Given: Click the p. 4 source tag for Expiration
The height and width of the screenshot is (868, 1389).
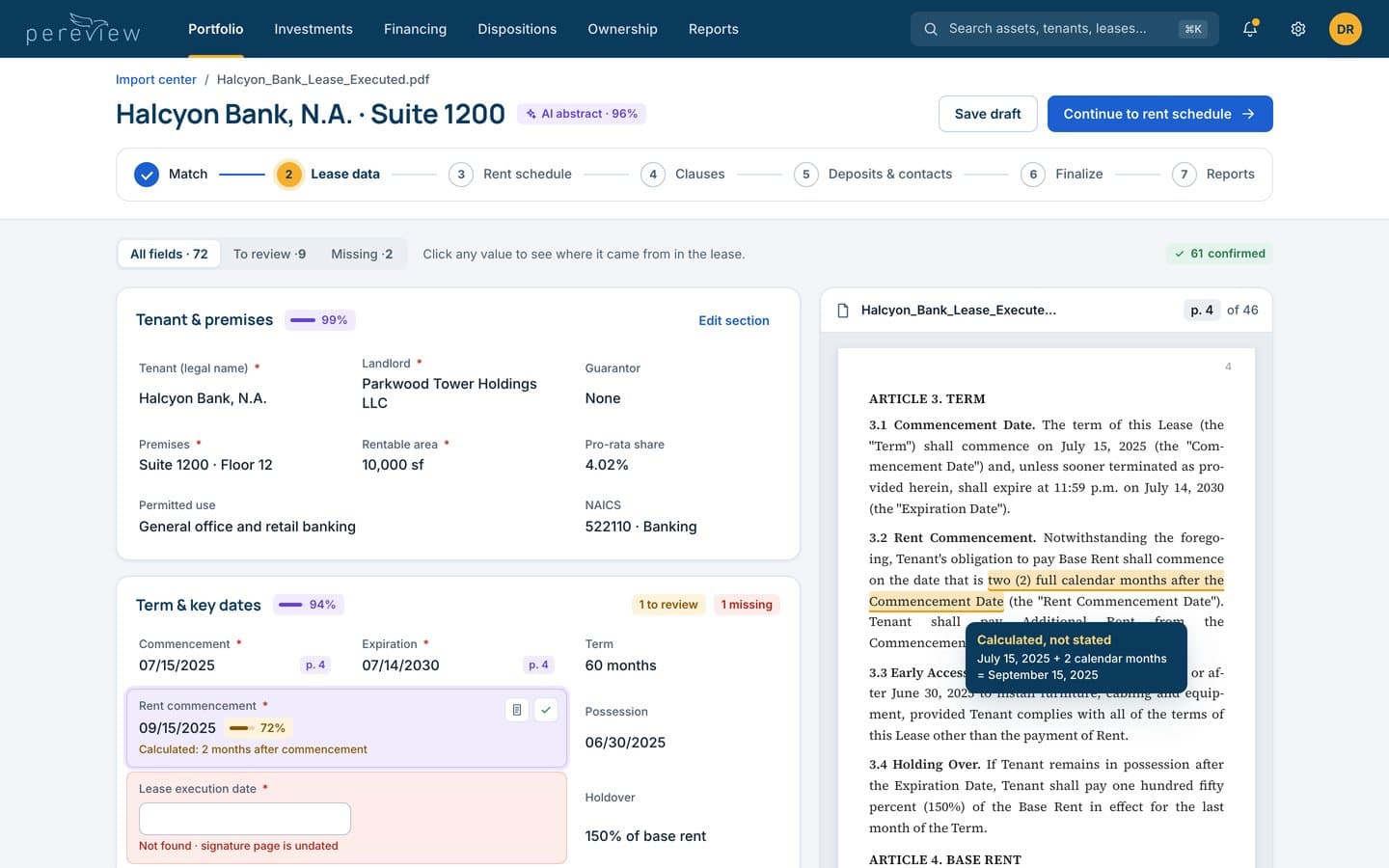Looking at the screenshot, I should [538, 665].
